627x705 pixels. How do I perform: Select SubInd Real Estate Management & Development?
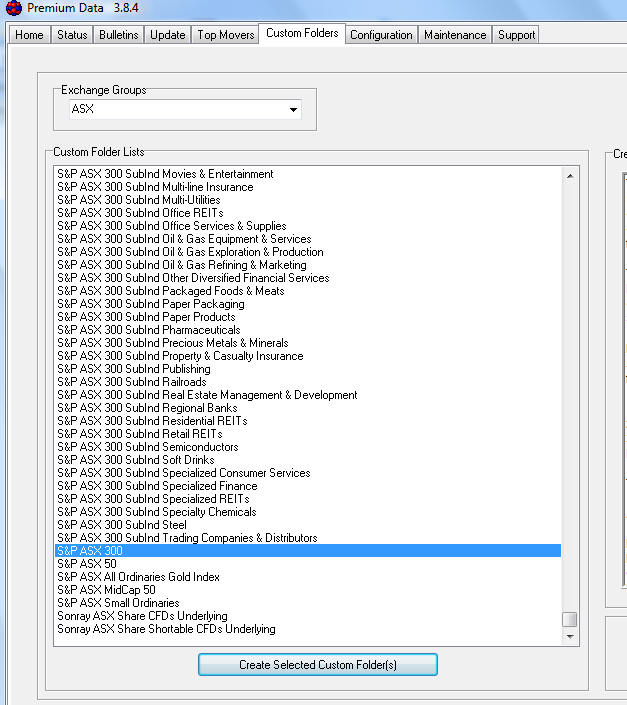click(308, 395)
